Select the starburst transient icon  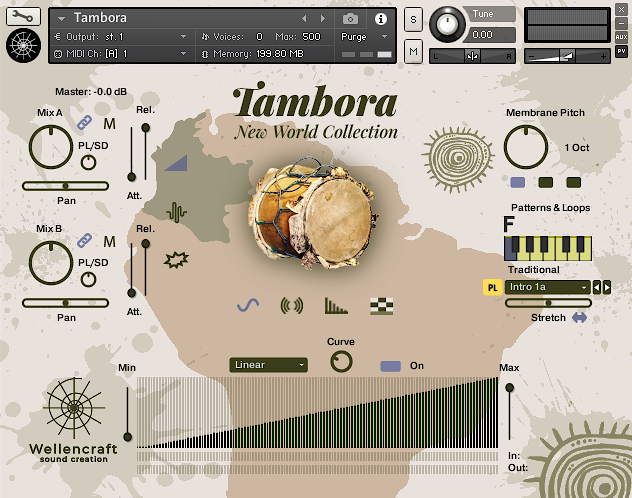click(x=176, y=260)
